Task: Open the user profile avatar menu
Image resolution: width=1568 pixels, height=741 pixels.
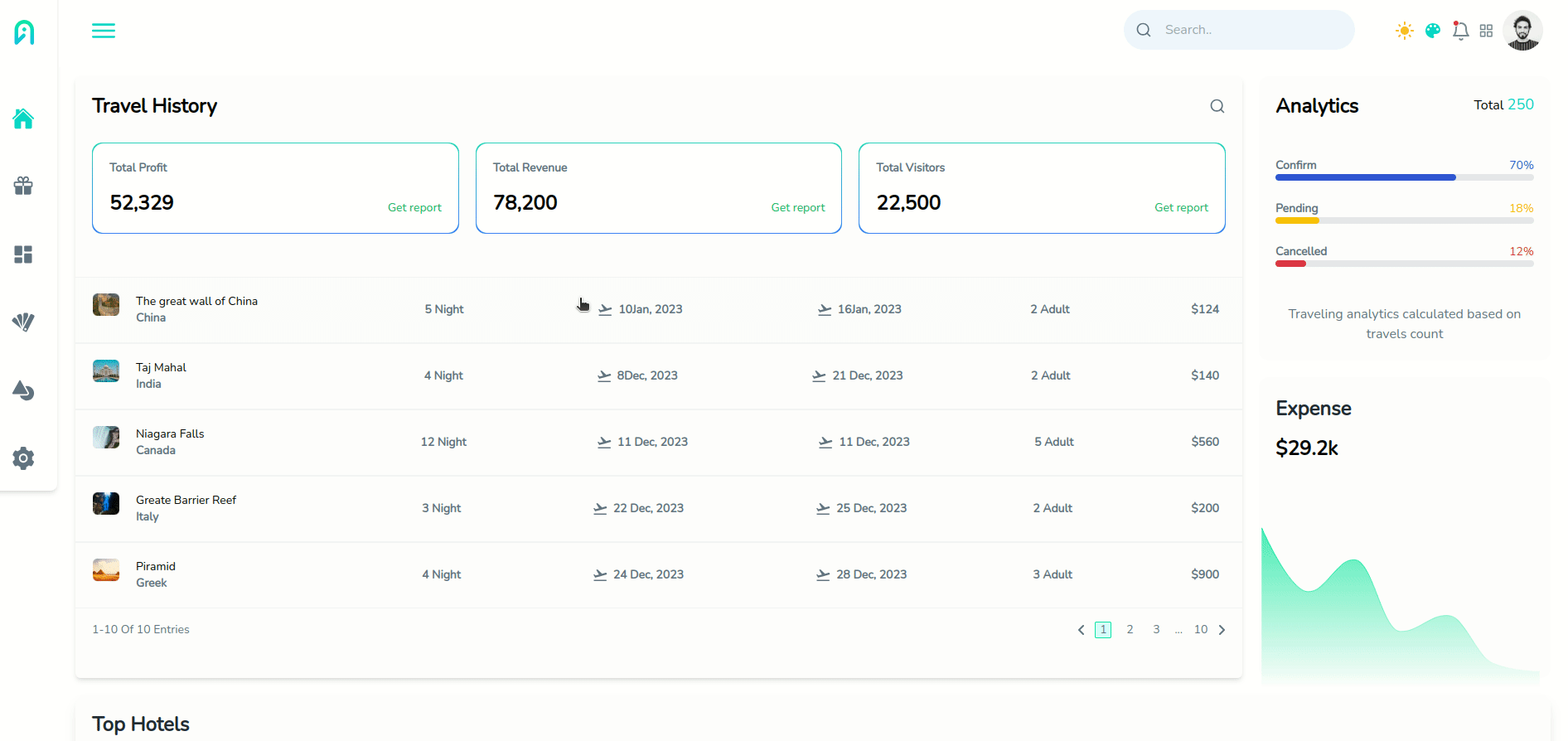Action: click(1522, 31)
